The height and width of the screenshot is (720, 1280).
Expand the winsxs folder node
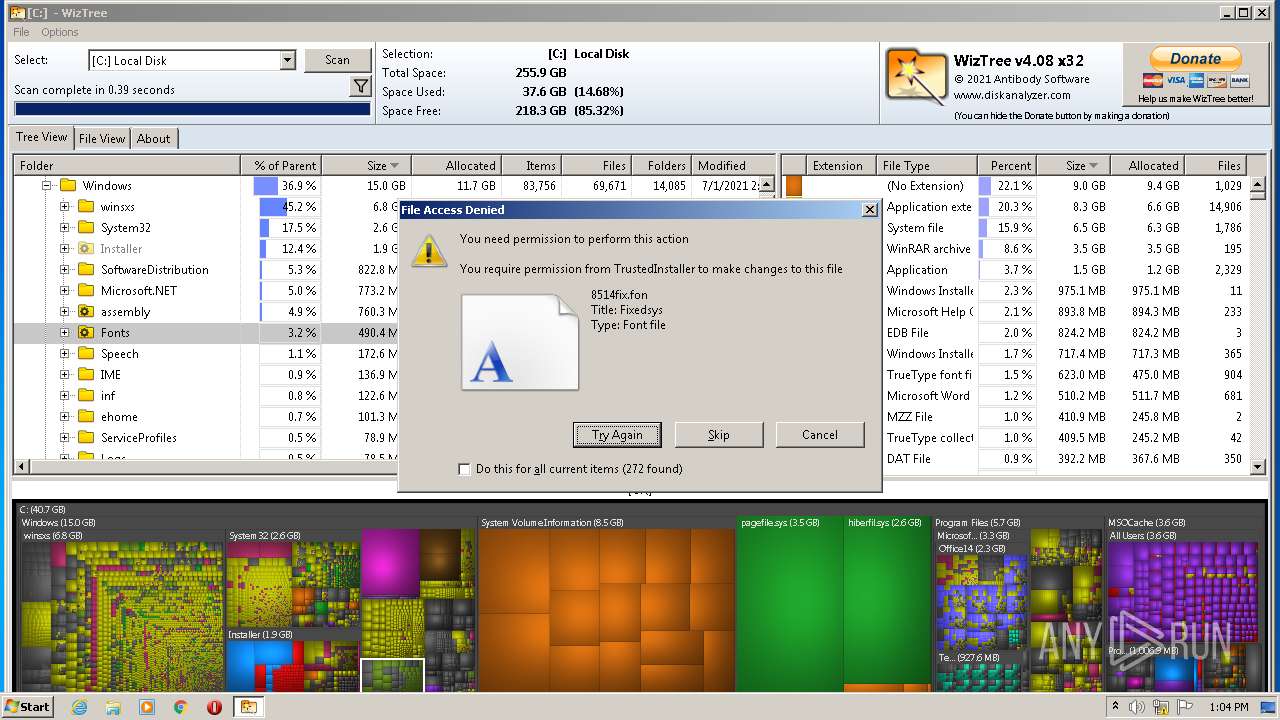pos(64,207)
